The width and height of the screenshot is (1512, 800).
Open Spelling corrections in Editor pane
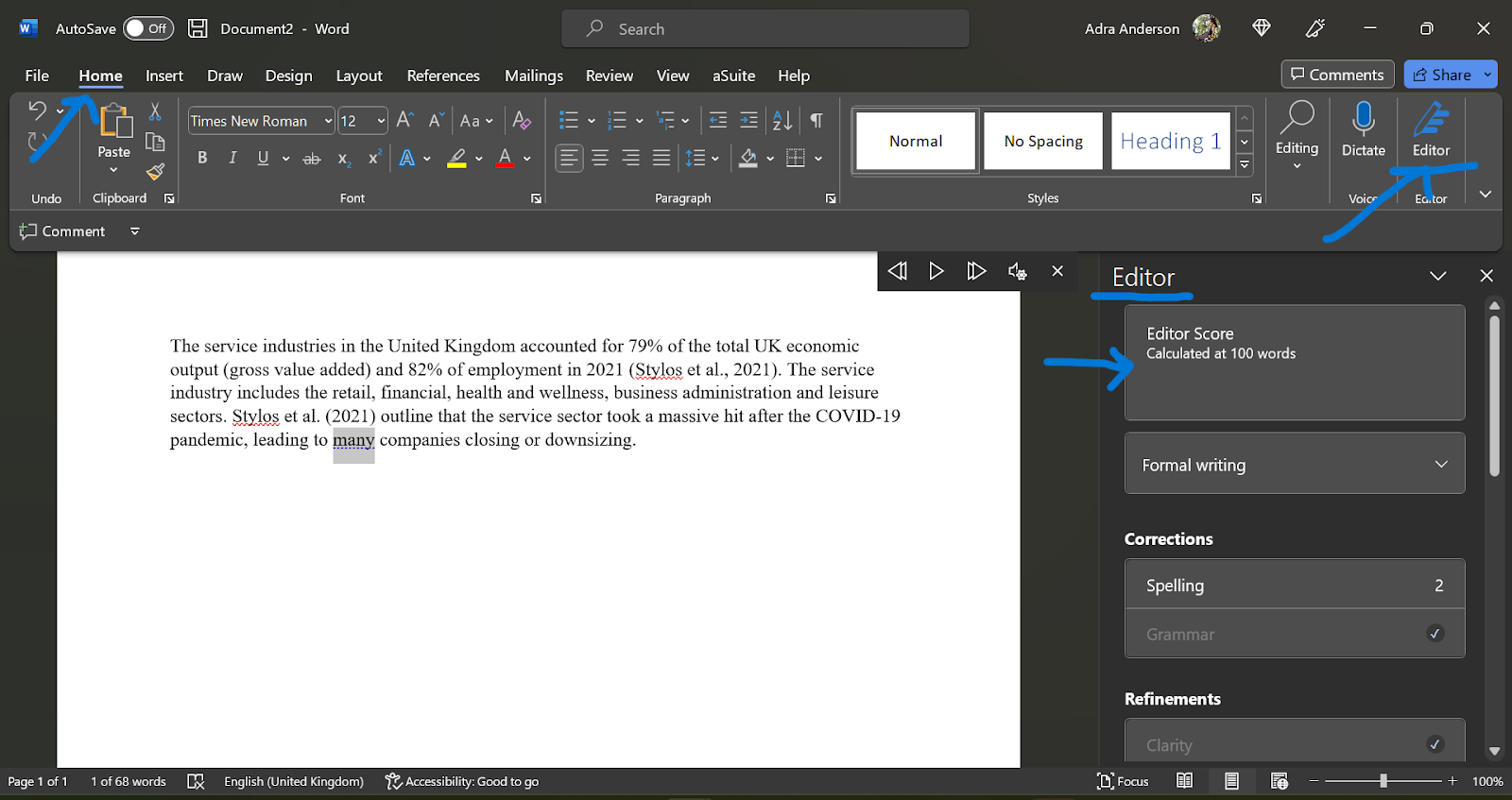click(1294, 585)
